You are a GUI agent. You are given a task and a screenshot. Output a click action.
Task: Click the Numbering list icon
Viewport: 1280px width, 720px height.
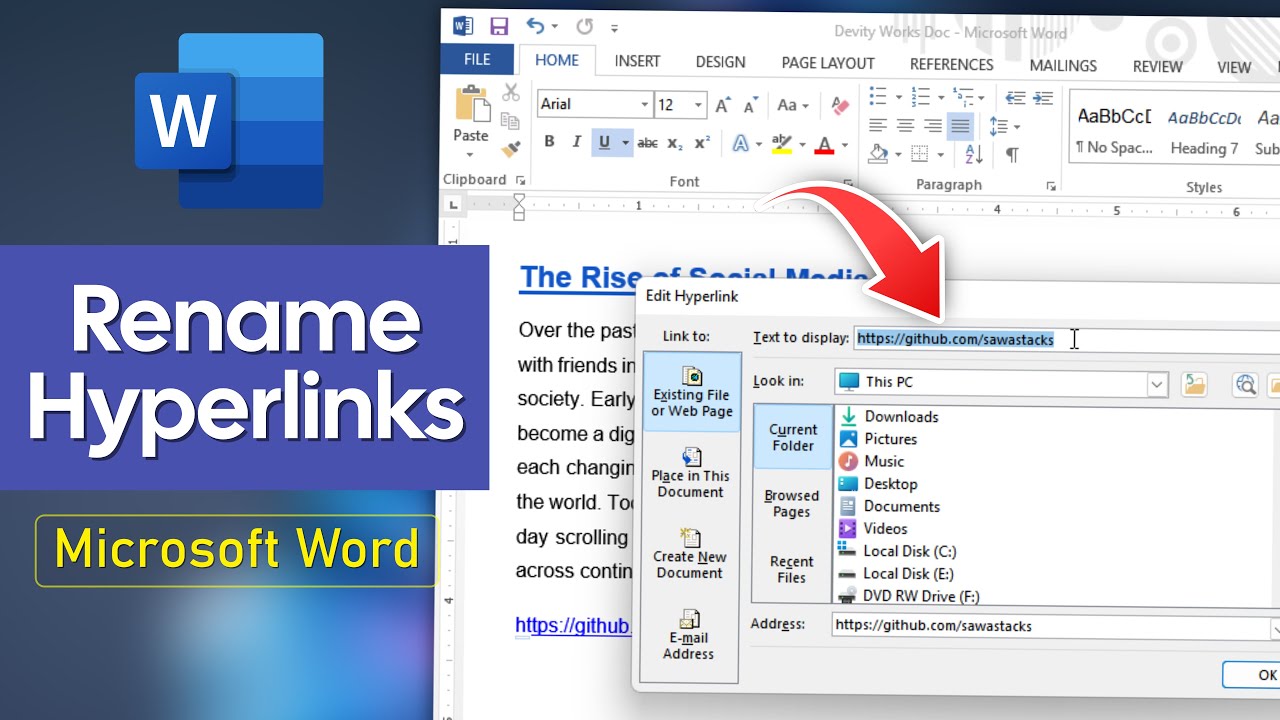[x=922, y=97]
